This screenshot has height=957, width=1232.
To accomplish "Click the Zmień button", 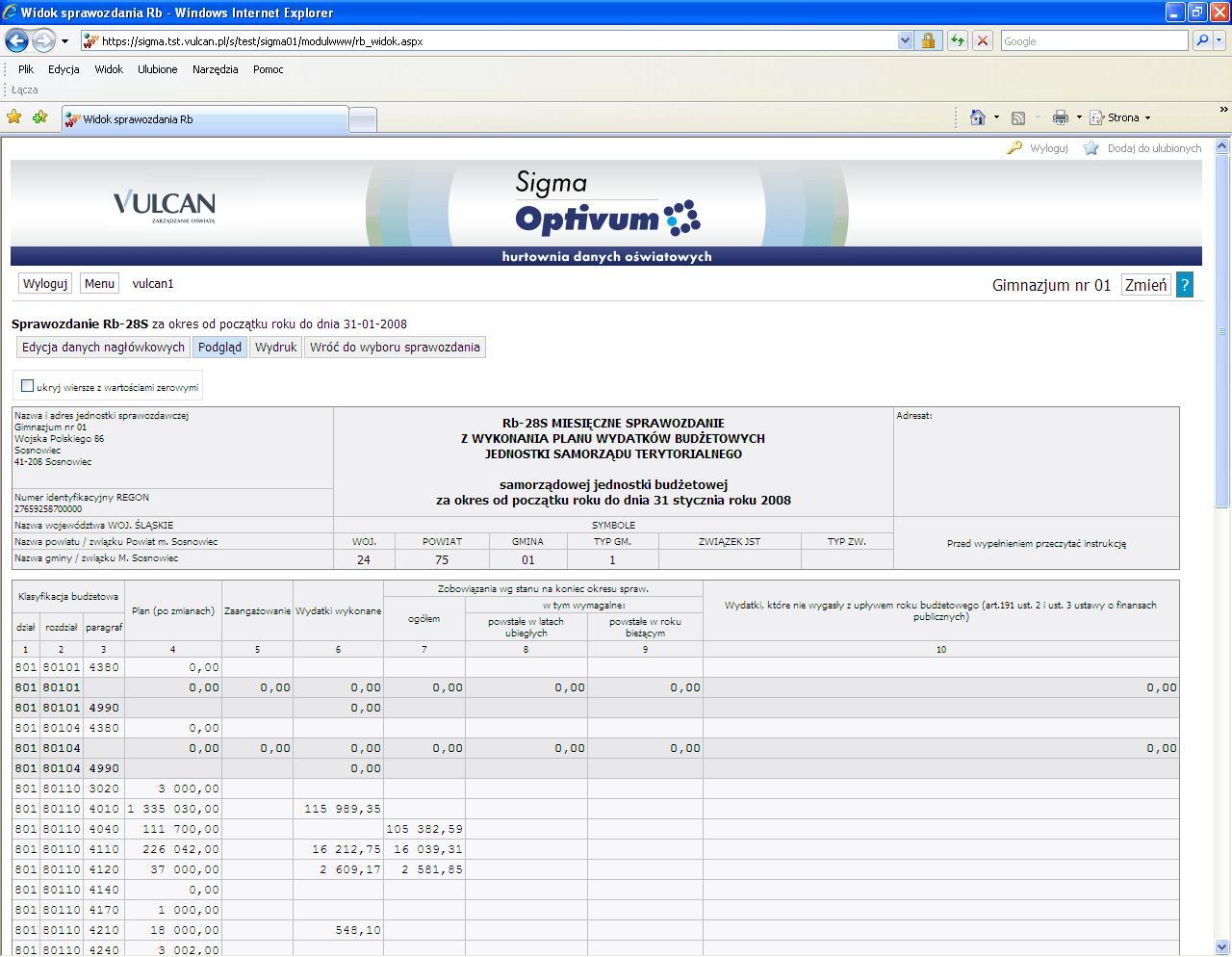I will (x=1145, y=285).
